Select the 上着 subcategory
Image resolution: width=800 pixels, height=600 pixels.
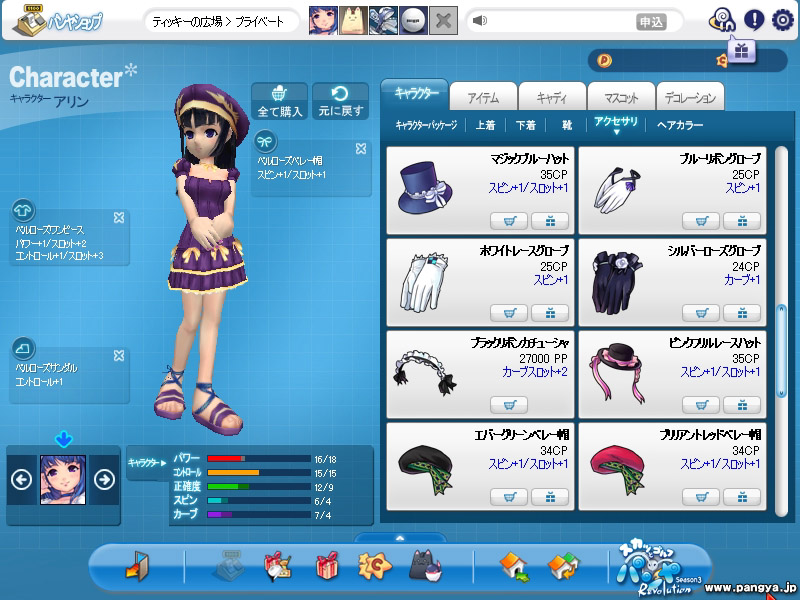(x=485, y=125)
